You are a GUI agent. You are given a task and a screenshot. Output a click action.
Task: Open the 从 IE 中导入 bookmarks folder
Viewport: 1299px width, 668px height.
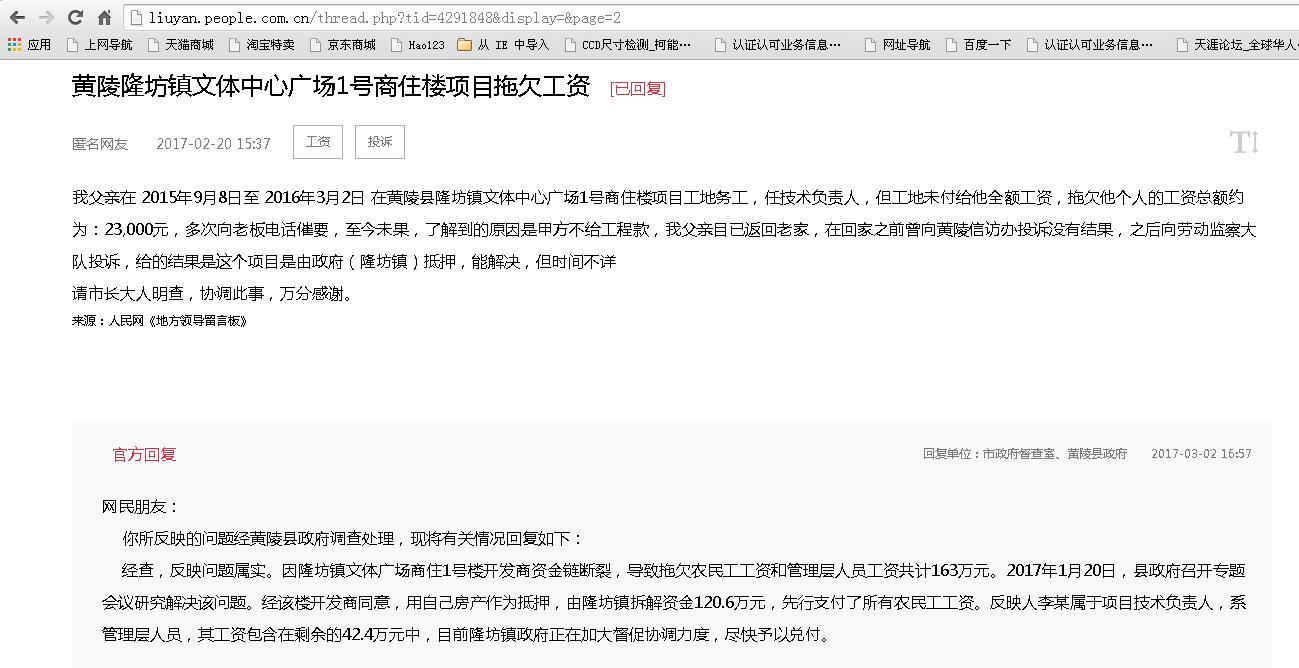point(503,45)
